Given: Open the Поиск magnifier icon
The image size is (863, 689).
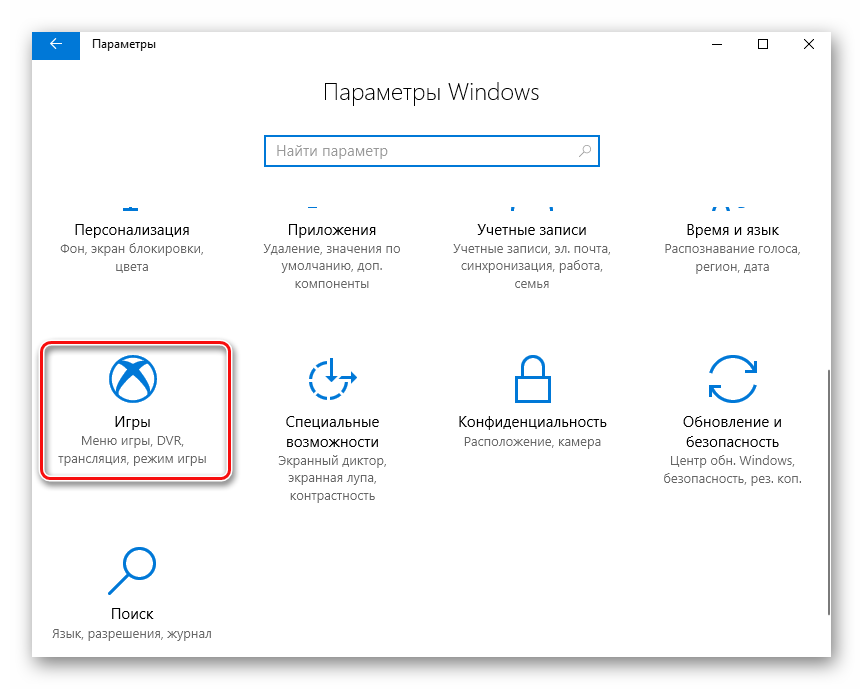Looking at the screenshot, I should pyautogui.click(x=132, y=571).
